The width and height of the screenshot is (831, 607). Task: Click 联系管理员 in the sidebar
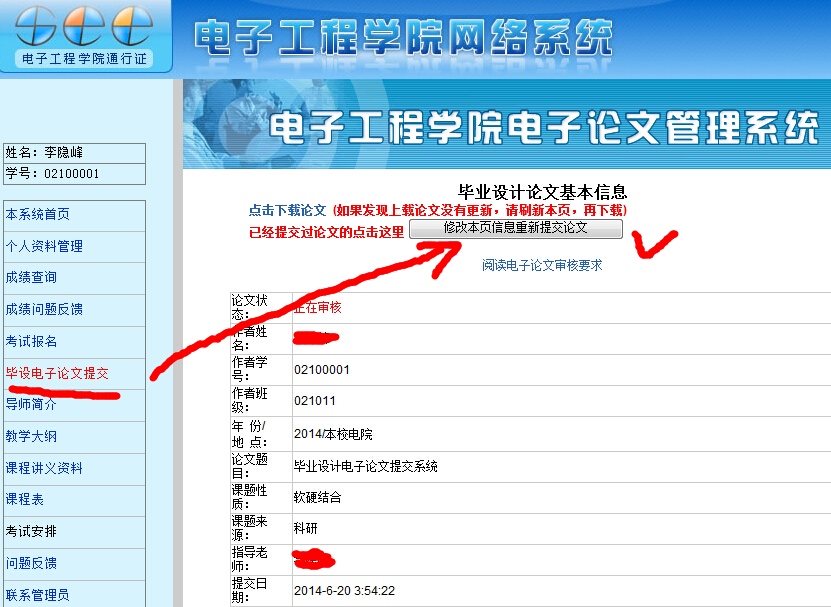tap(38, 595)
